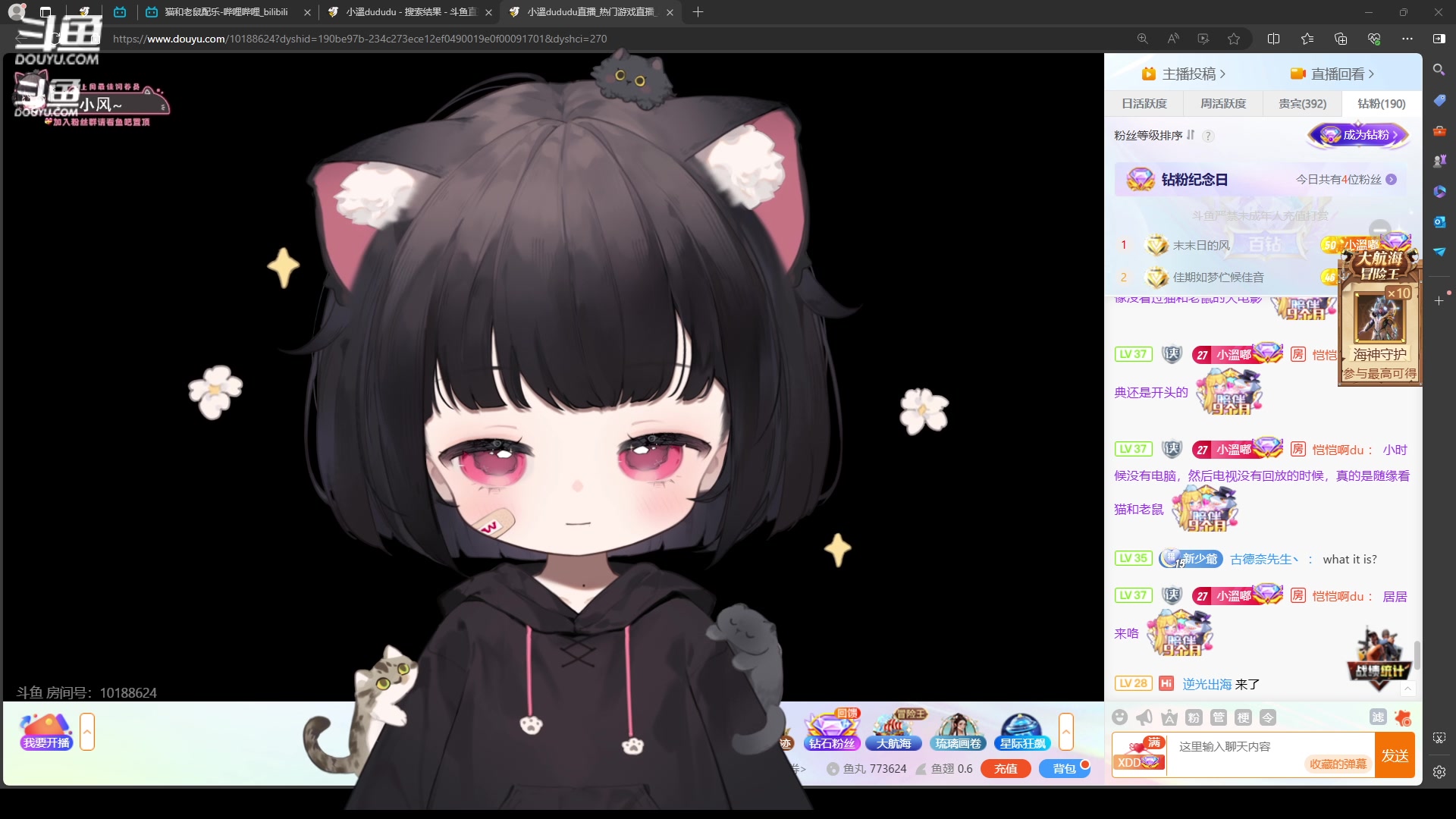This screenshot has width=1456, height=819.
Task: Open 主播投稿 streamer uploads link
Action: pos(1184,74)
